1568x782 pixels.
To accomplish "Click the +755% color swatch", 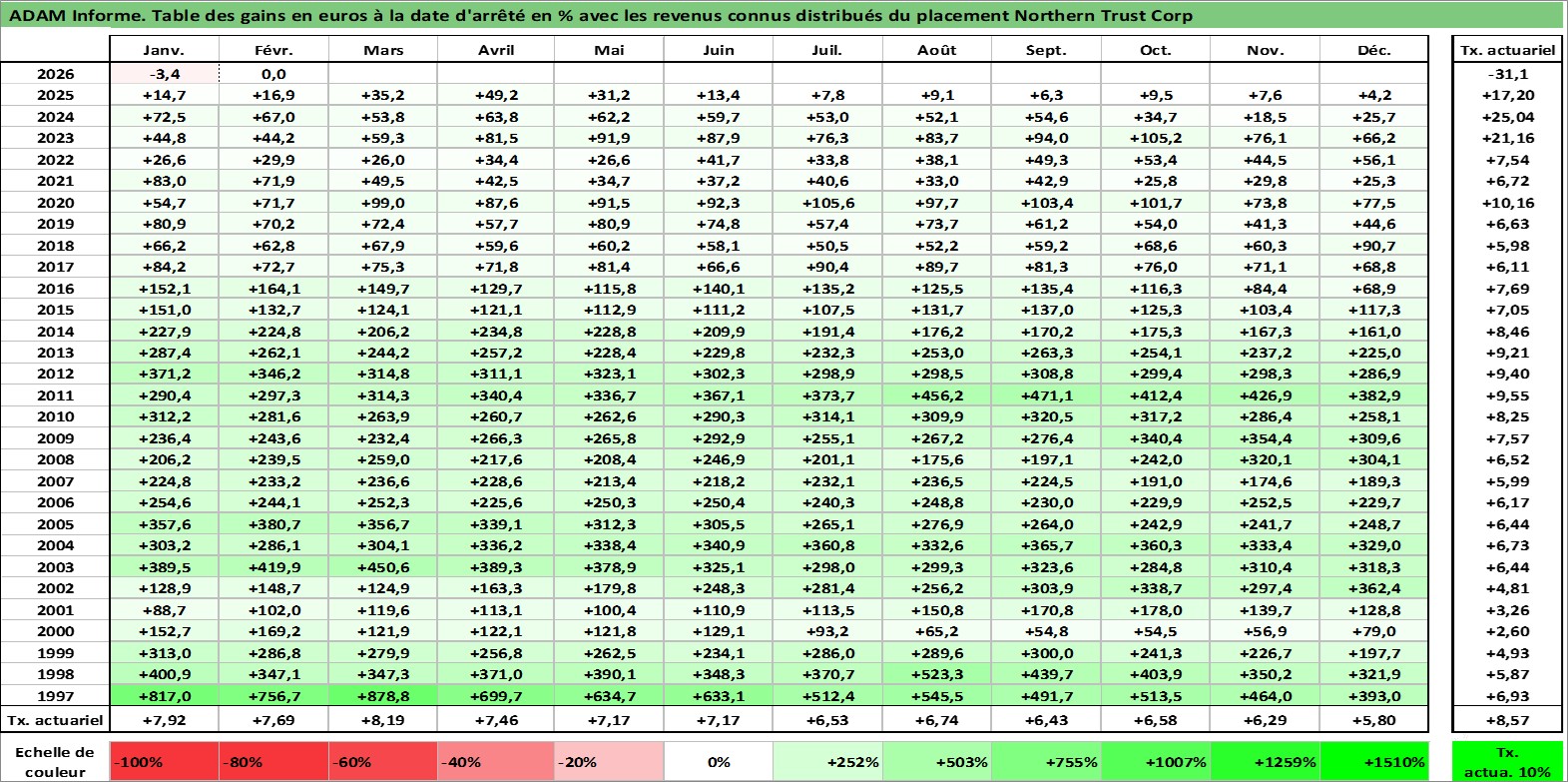I will [1046, 761].
